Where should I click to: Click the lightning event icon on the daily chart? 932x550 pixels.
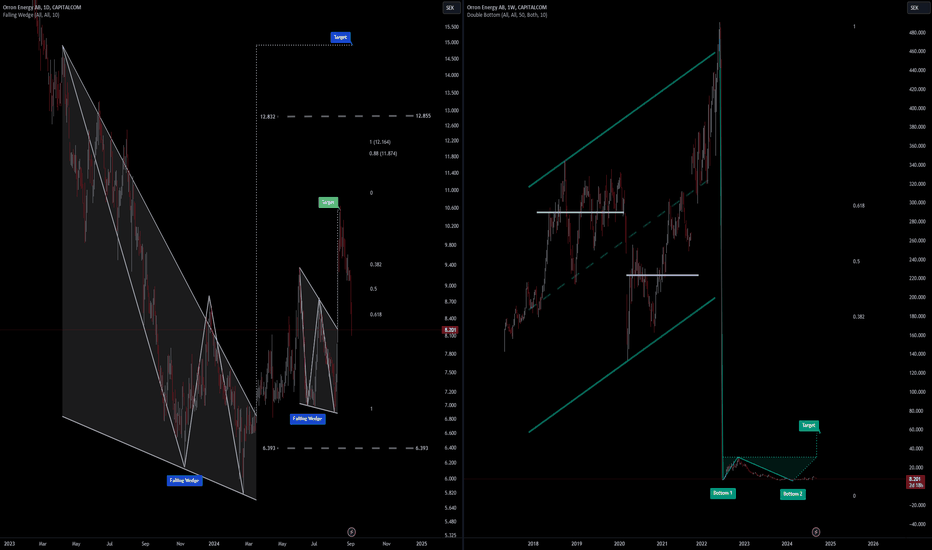click(351, 532)
